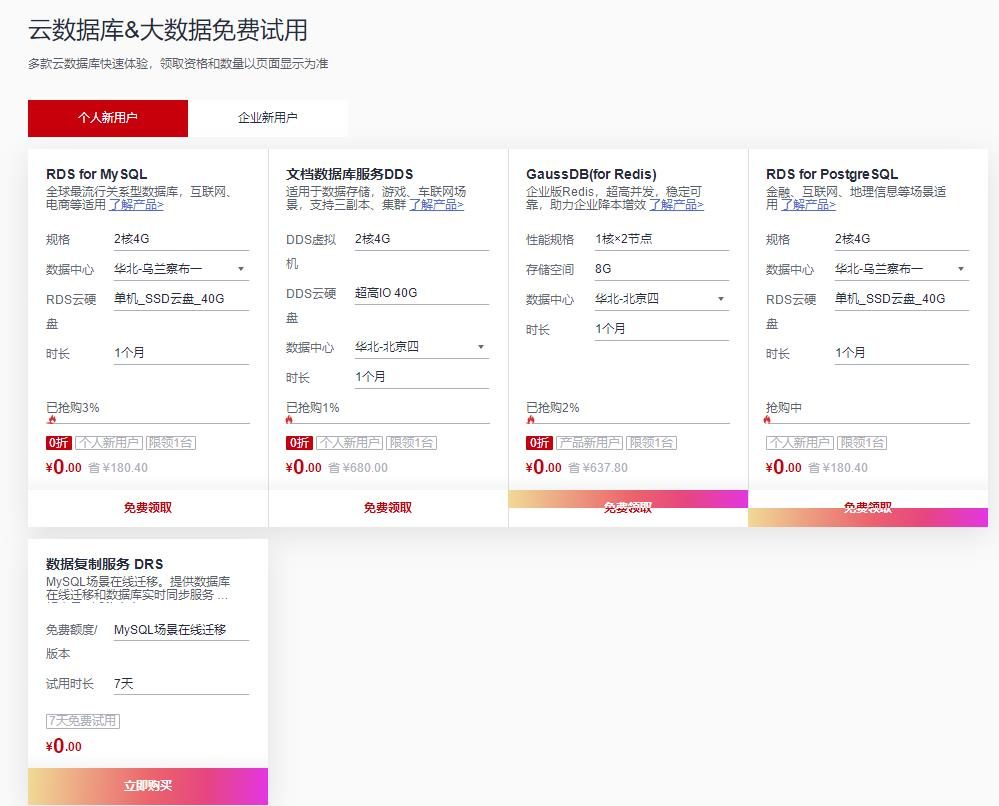Click 0折 badge in 文档数据库服务DDS card

point(299,443)
